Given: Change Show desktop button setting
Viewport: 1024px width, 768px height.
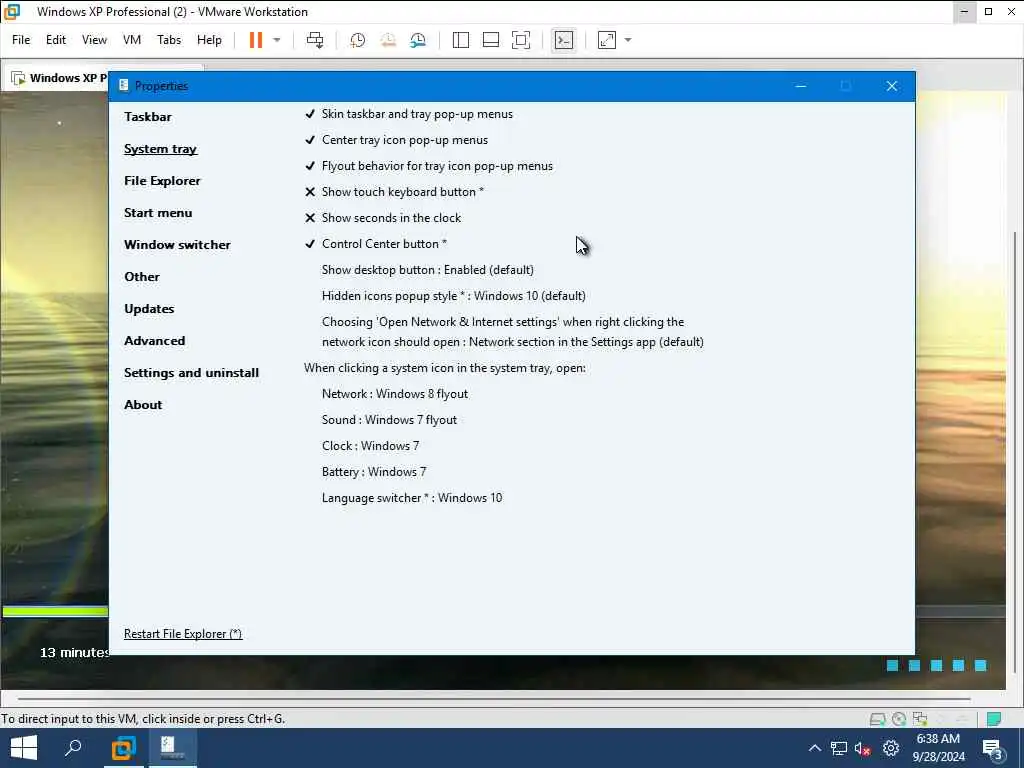Looking at the screenshot, I should click(x=428, y=270).
